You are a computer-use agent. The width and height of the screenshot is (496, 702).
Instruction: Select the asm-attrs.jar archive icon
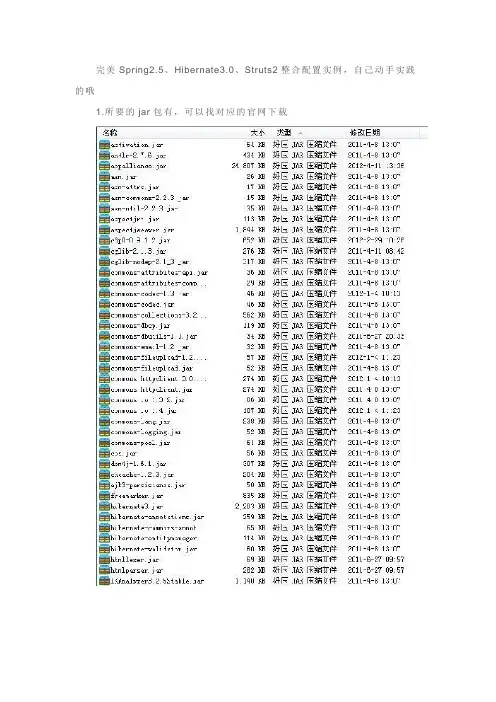tap(104, 187)
